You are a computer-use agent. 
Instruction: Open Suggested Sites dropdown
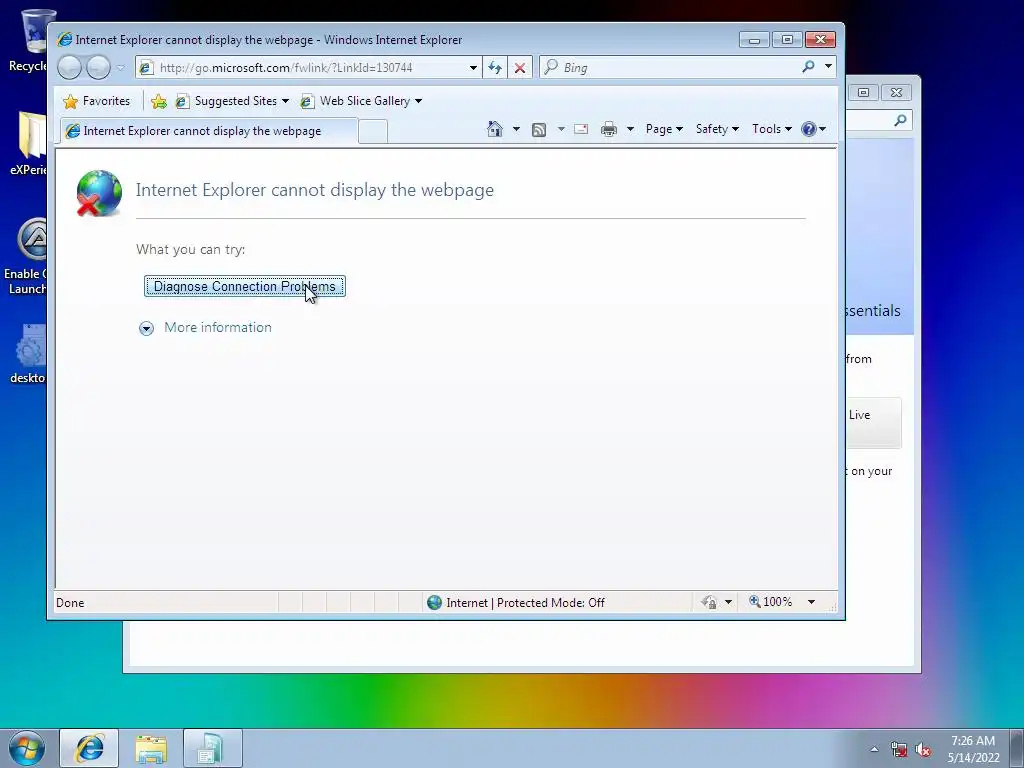point(232,101)
